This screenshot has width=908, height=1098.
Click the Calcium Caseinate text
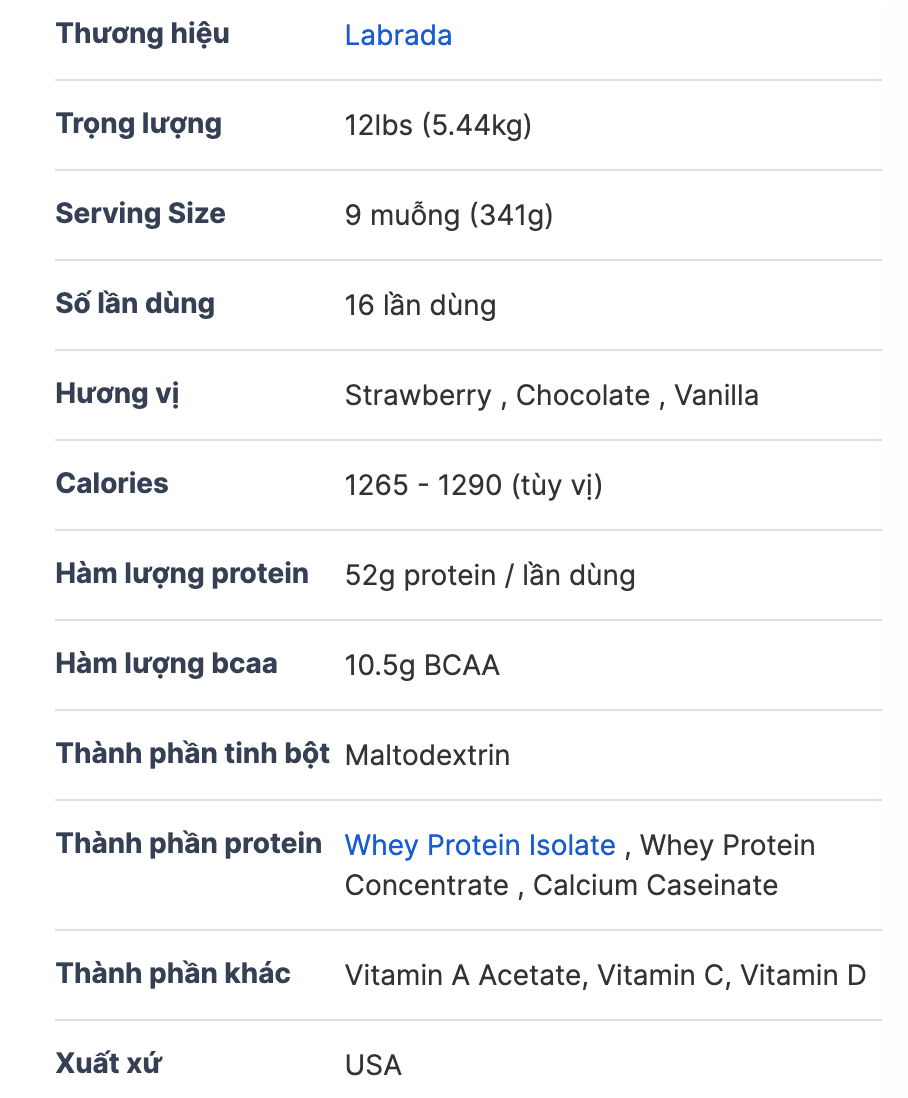[655, 886]
